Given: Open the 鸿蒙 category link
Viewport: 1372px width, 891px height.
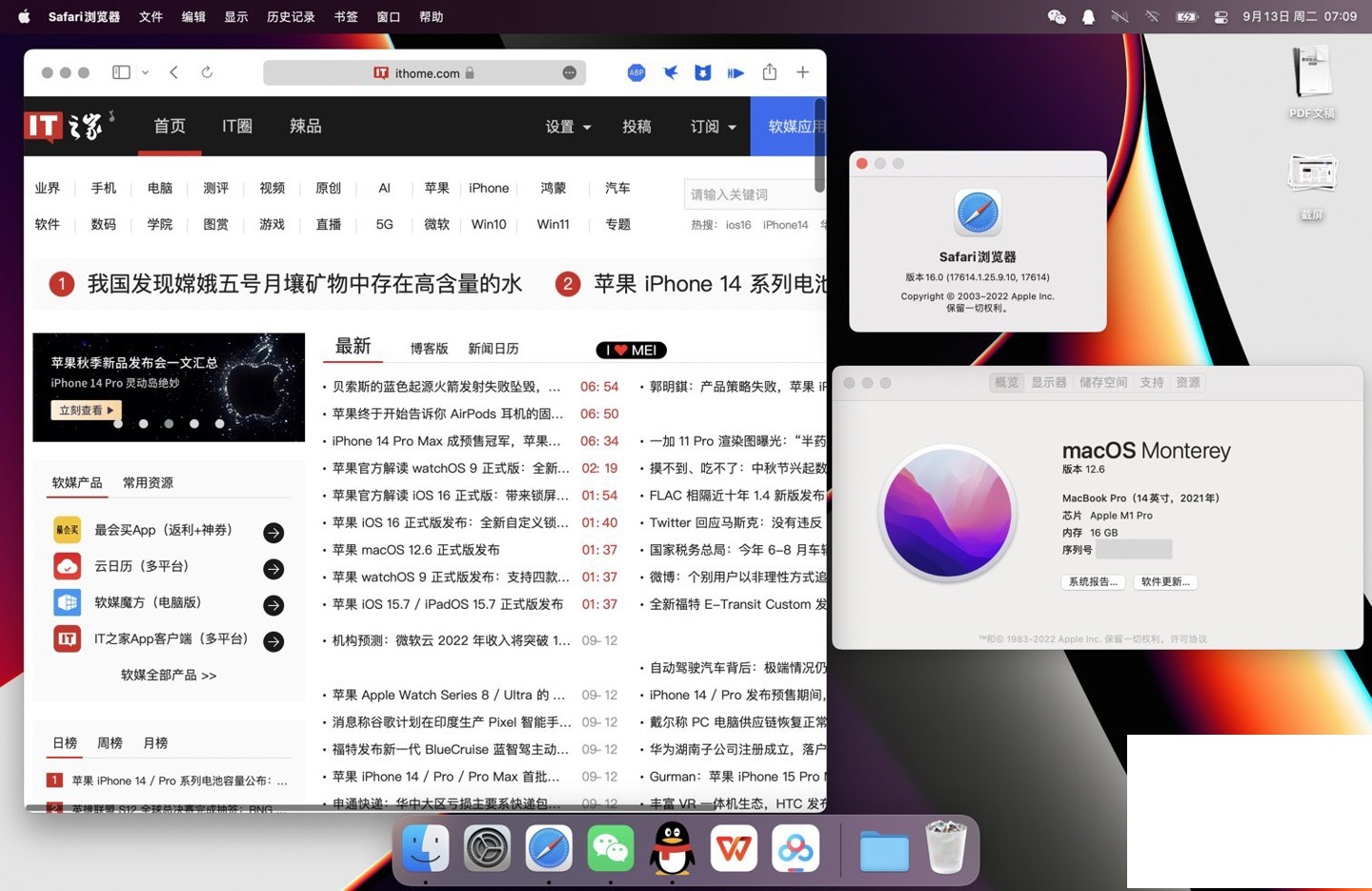Looking at the screenshot, I should point(554,189).
